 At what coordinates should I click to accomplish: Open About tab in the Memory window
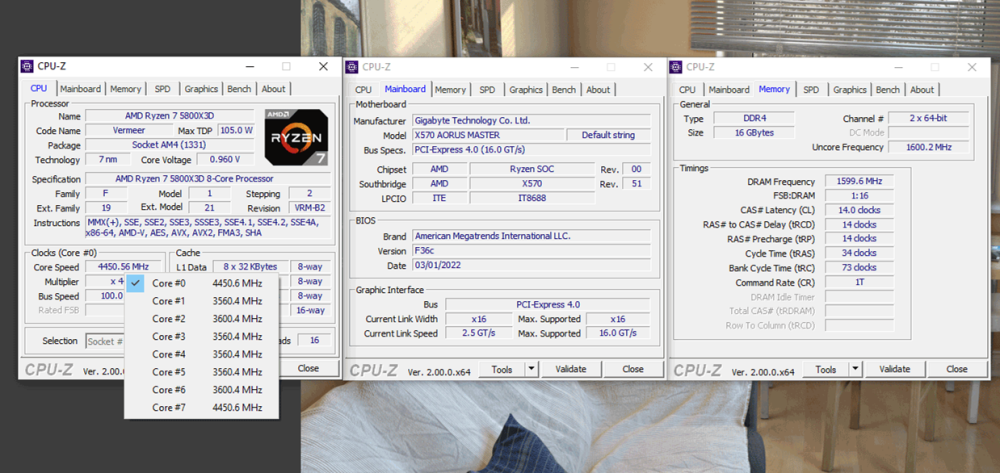pos(922,89)
